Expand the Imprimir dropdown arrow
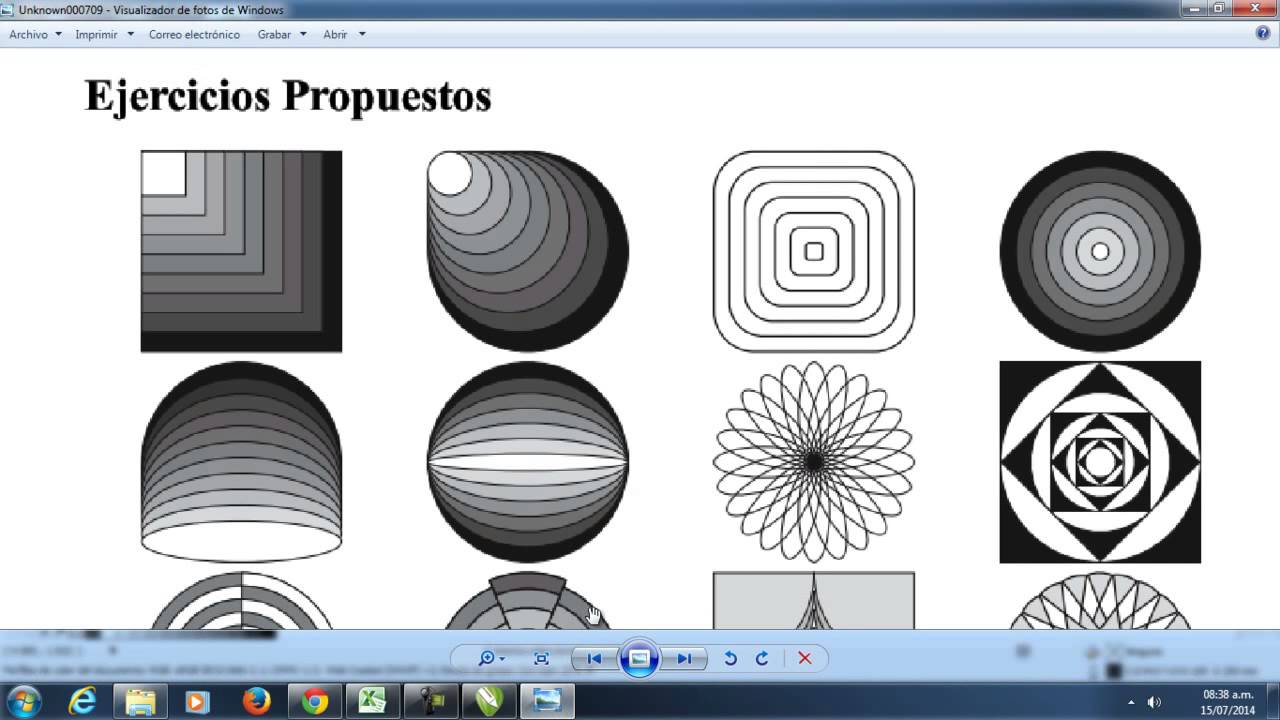The image size is (1280, 720). coord(129,34)
